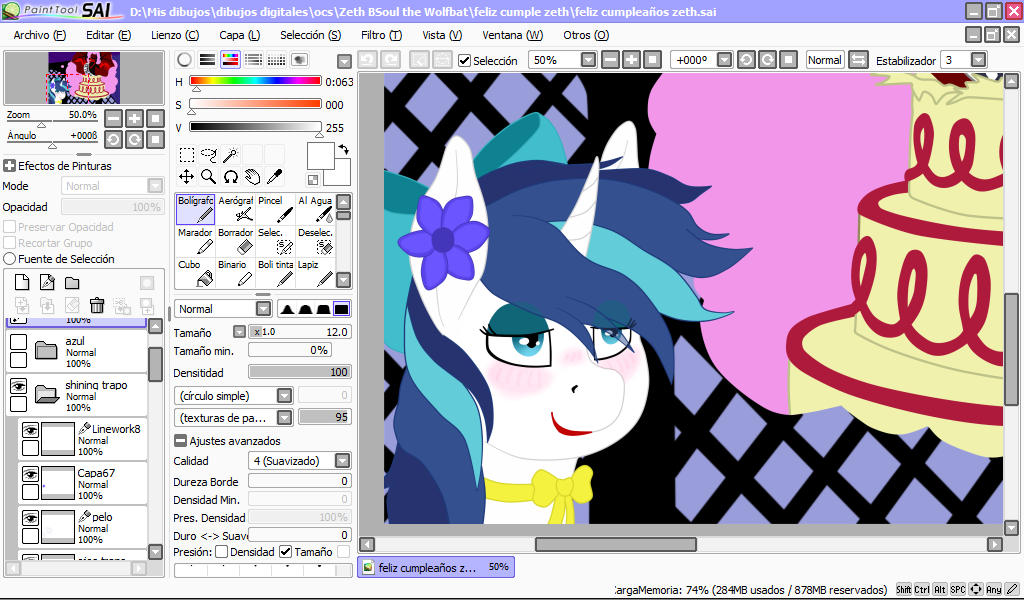Image resolution: width=1024 pixels, height=600 pixels.
Task: Enable Densidad pressure checkbox
Action: (x=221, y=552)
